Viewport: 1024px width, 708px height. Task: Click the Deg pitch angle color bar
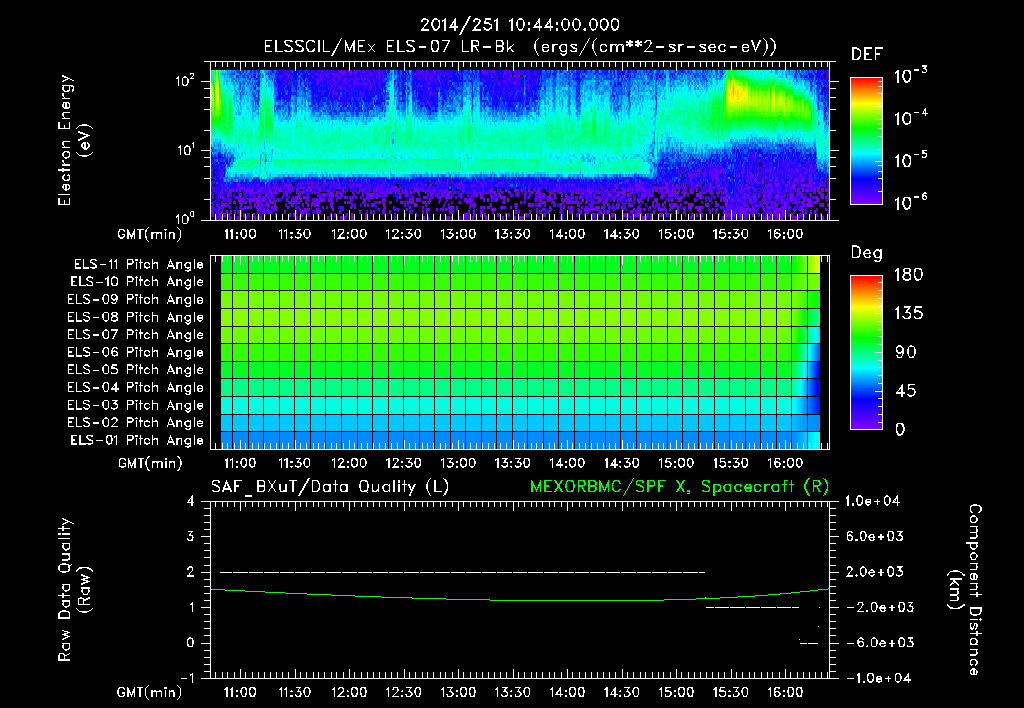[866, 353]
